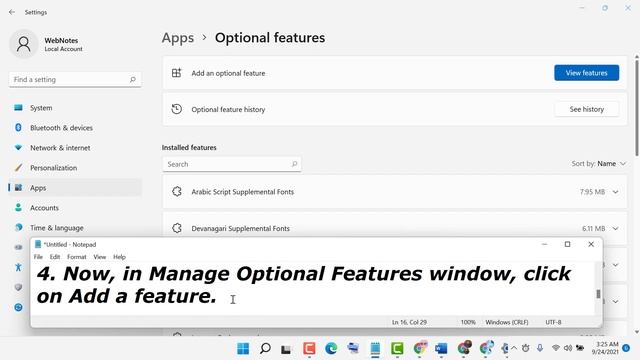This screenshot has width=640, height=360.
Task: Click the Notepad vertical scrollbar thumb
Action: coord(598,294)
